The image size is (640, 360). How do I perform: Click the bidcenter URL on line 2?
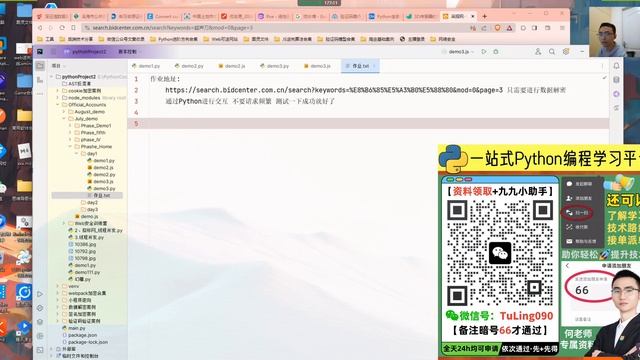[334, 90]
